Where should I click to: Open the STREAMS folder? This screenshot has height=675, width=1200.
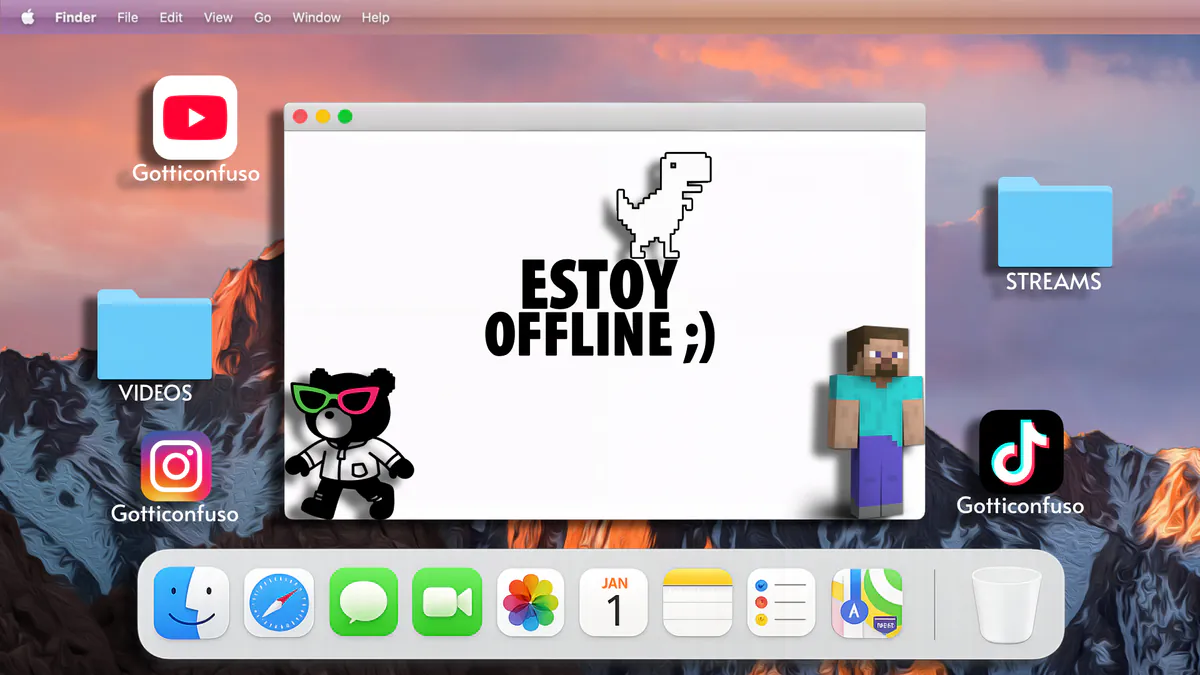click(x=1055, y=222)
